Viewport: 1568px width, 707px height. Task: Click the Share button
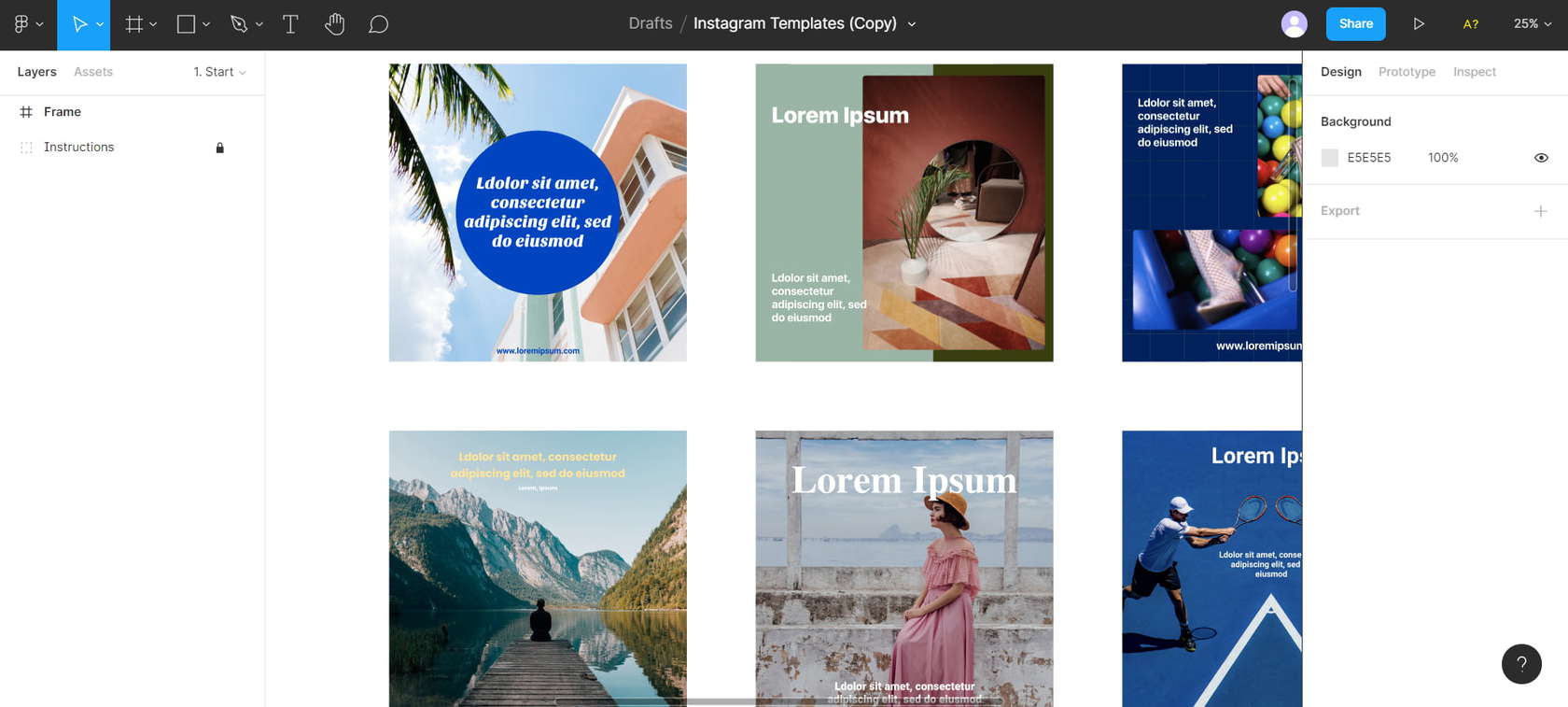point(1355,24)
